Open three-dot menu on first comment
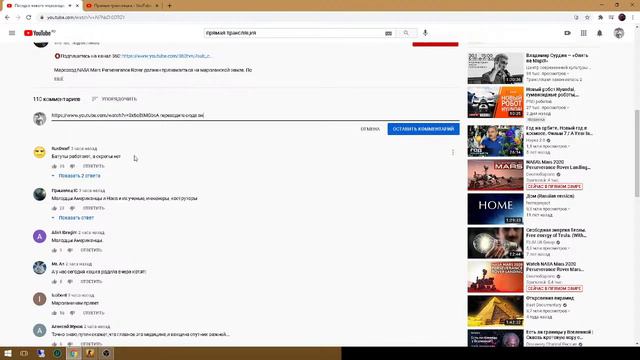The image size is (640, 360). coord(453,152)
